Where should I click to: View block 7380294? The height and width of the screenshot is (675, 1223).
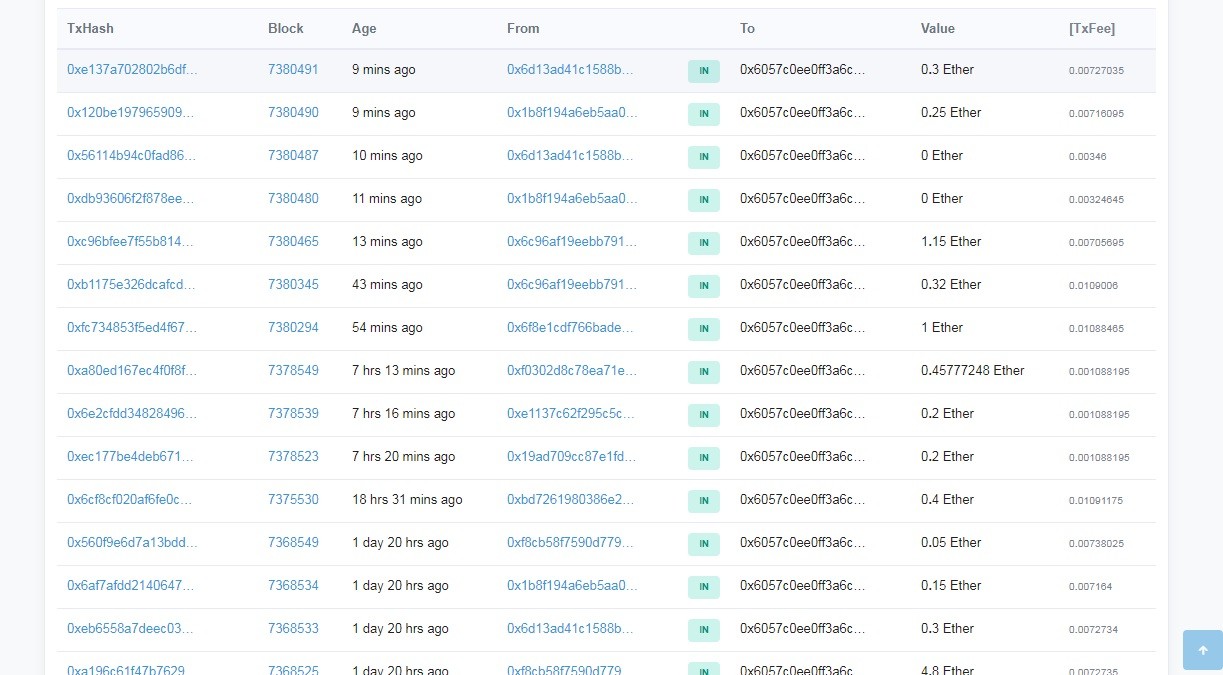[293, 328]
